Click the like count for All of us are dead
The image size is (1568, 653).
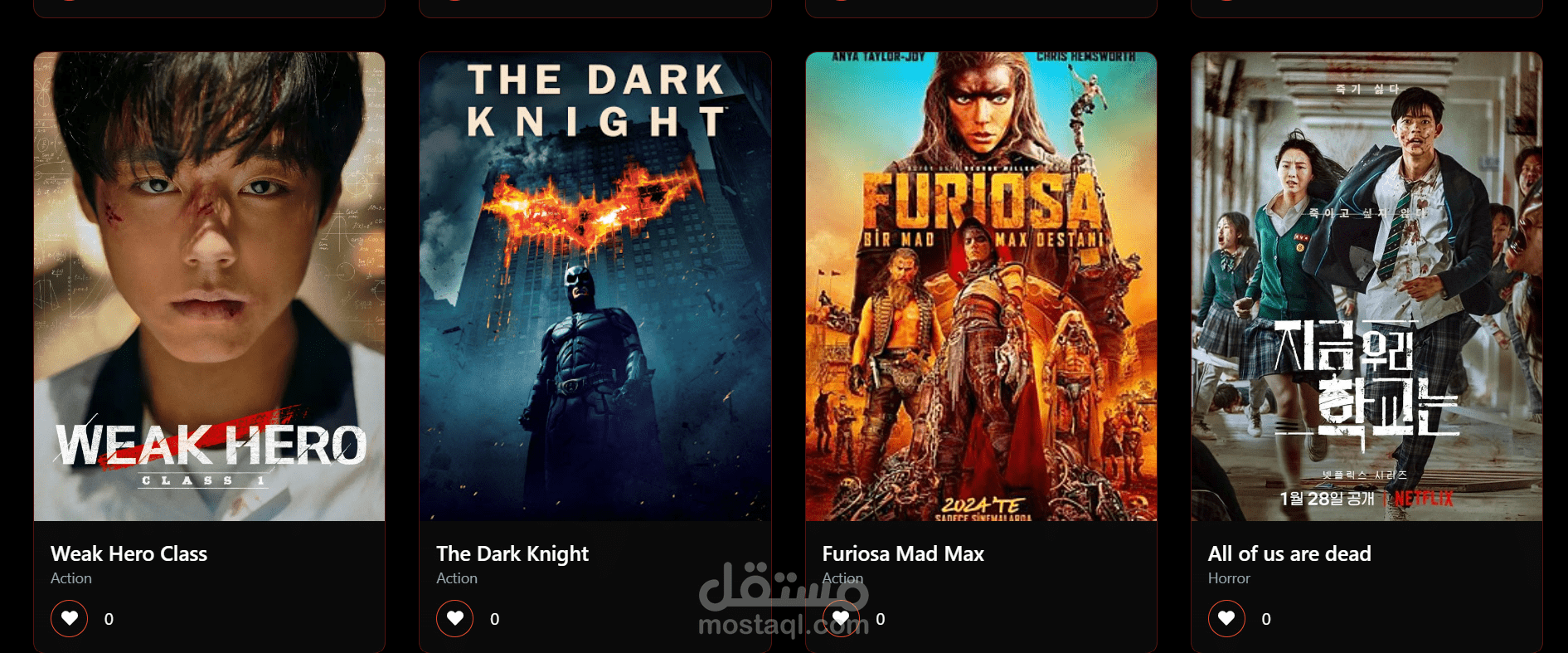(1266, 619)
